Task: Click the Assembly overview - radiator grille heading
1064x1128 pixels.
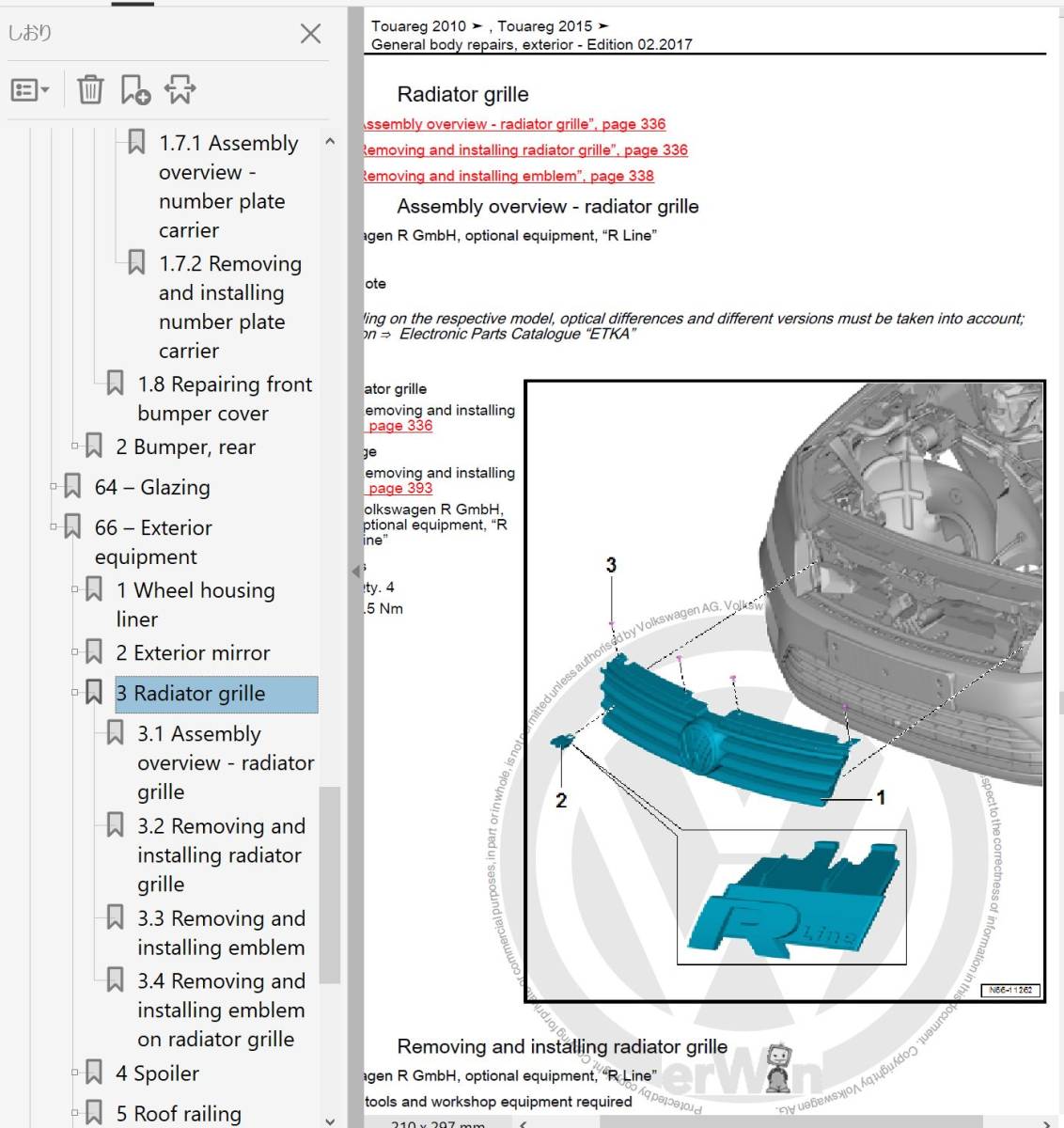Action: point(548,207)
